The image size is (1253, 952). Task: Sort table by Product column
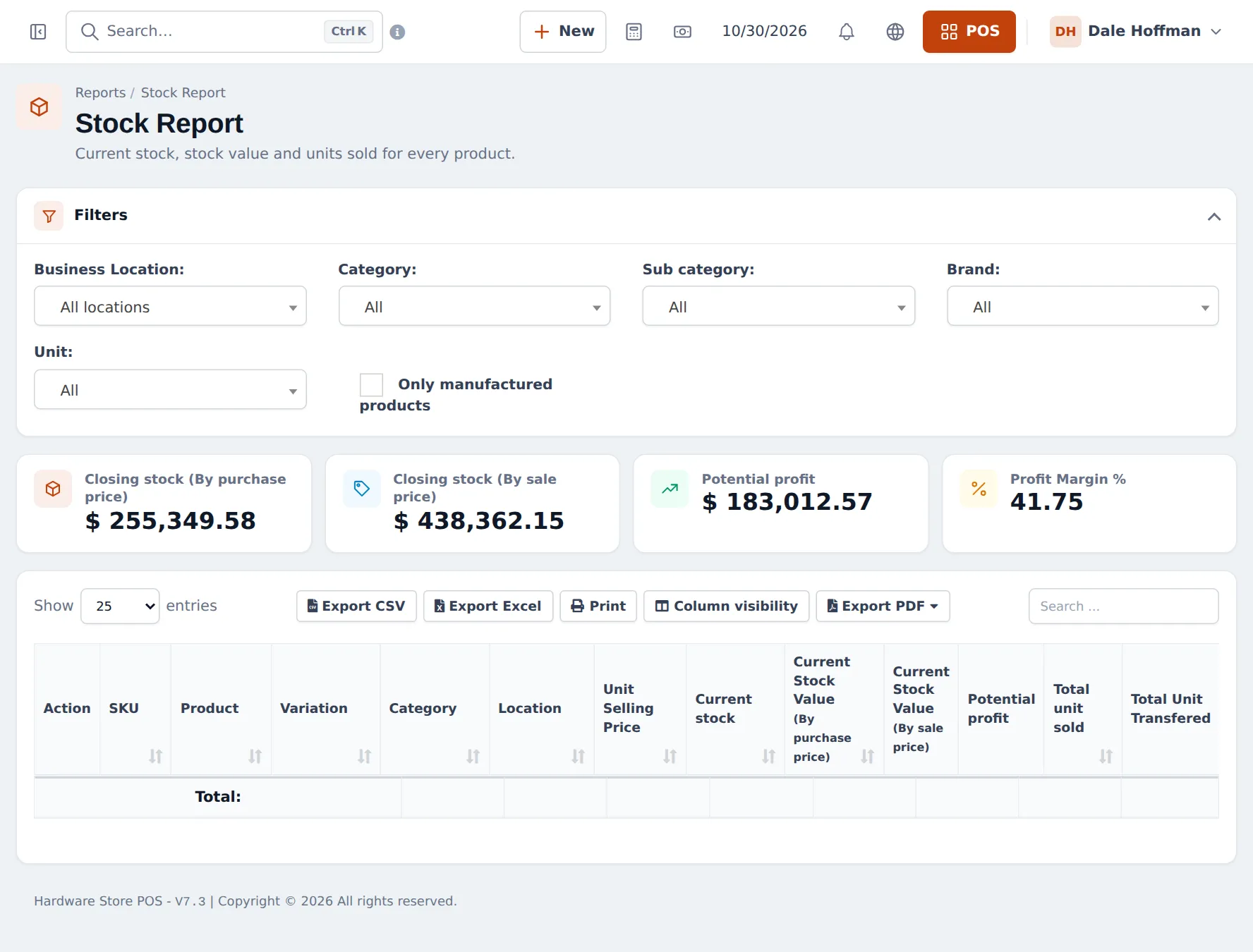pyautogui.click(x=221, y=709)
